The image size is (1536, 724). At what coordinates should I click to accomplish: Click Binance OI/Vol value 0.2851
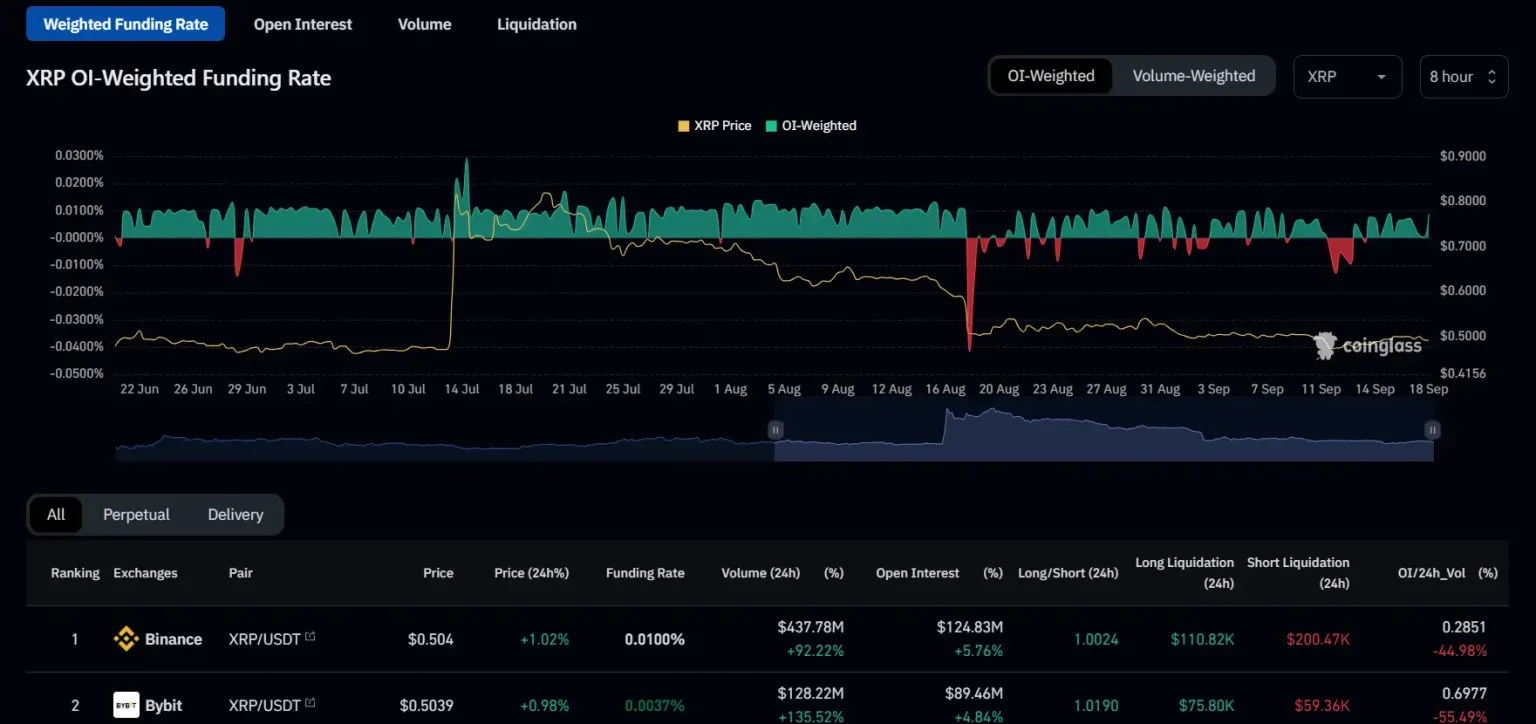tap(1464, 627)
